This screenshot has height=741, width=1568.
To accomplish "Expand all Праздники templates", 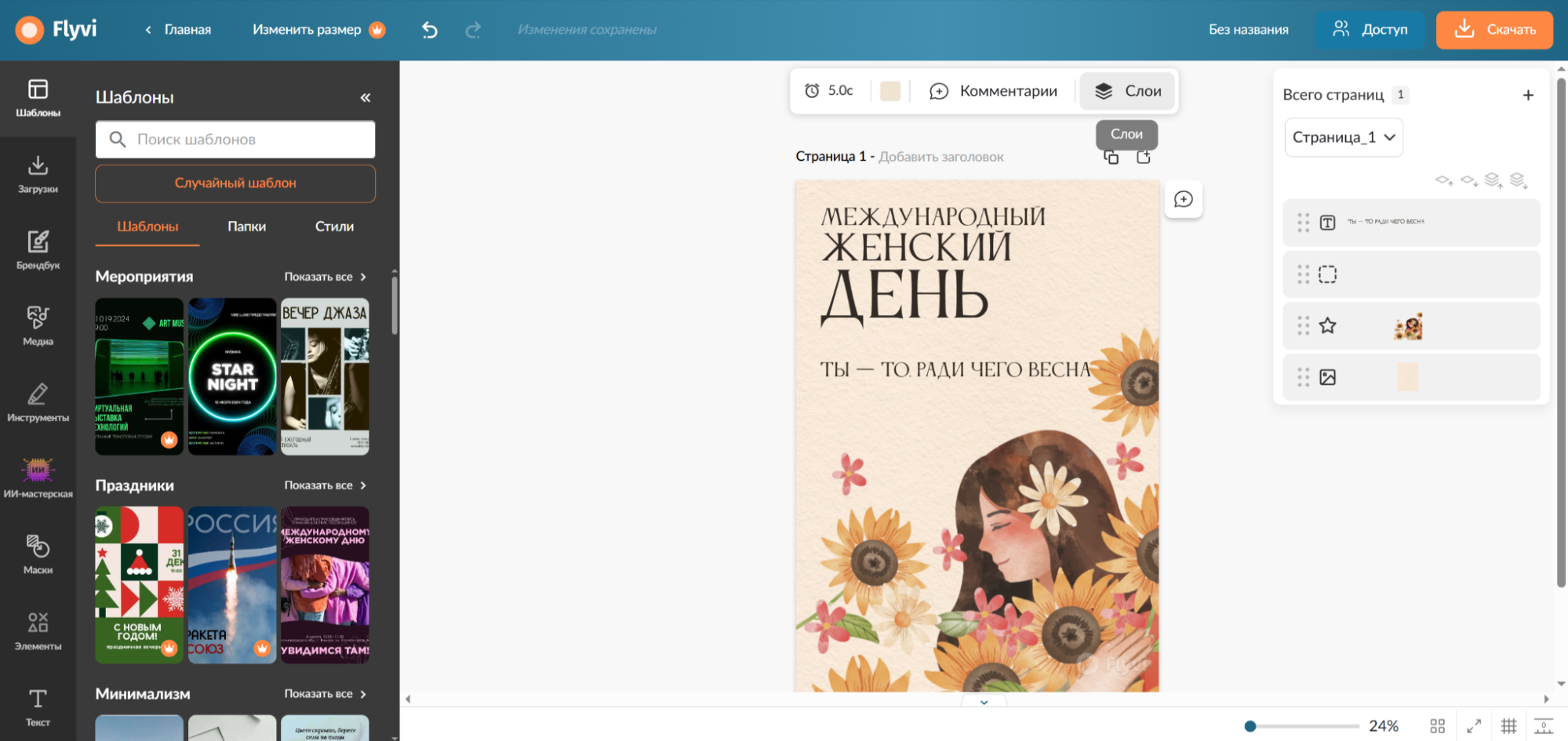I will coord(325,485).
